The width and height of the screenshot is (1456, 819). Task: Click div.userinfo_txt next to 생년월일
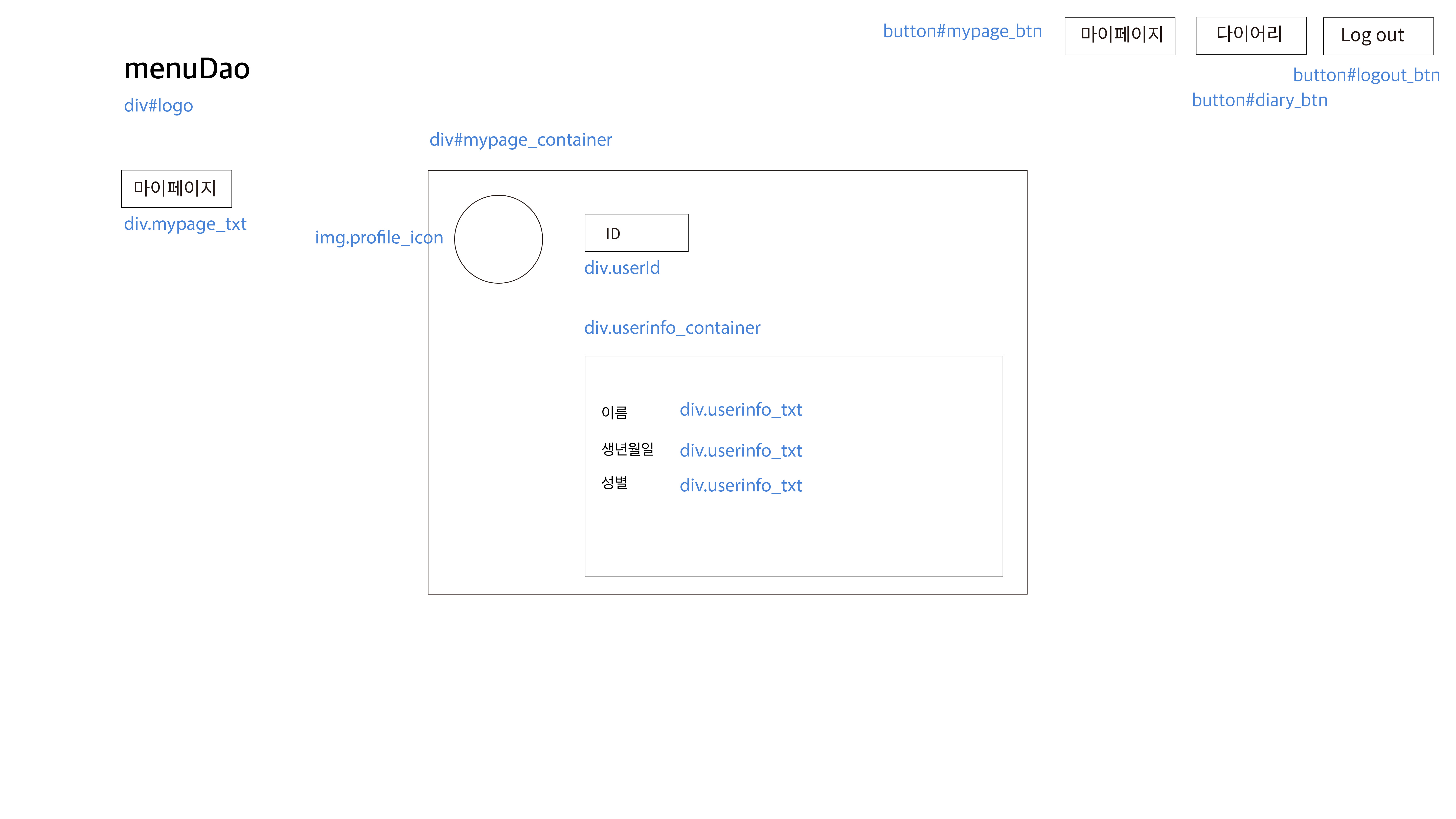coord(740,450)
